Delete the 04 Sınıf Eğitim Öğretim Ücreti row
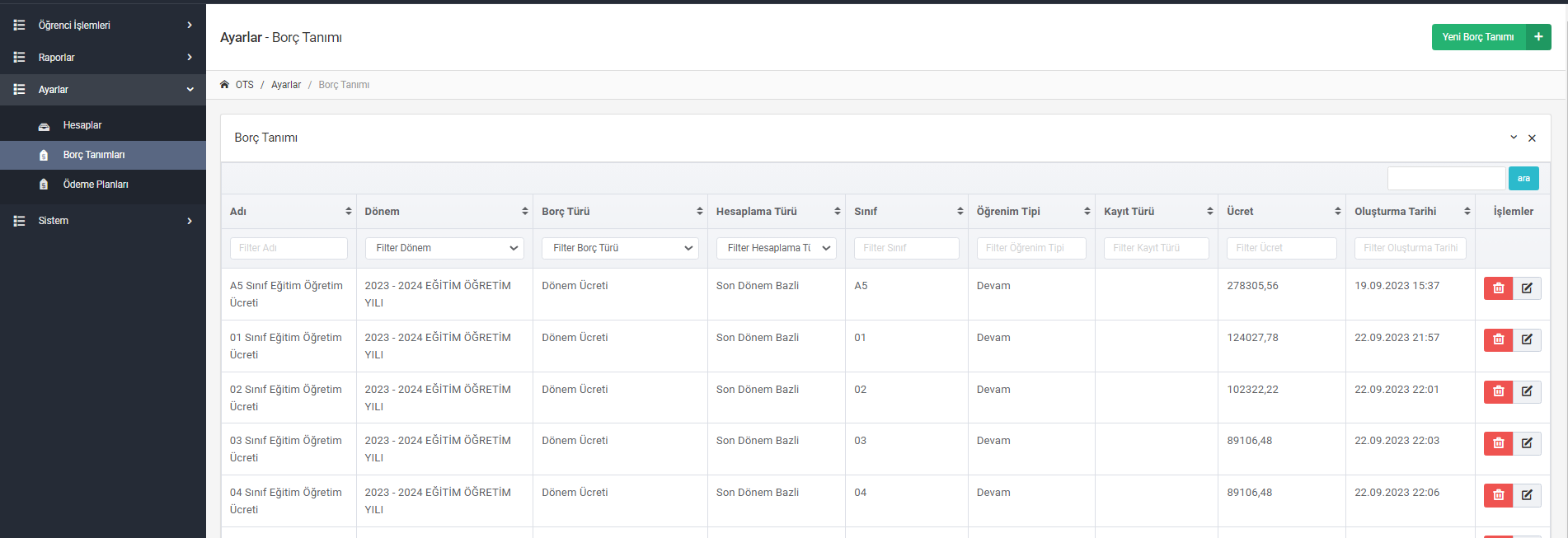 point(1498,495)
